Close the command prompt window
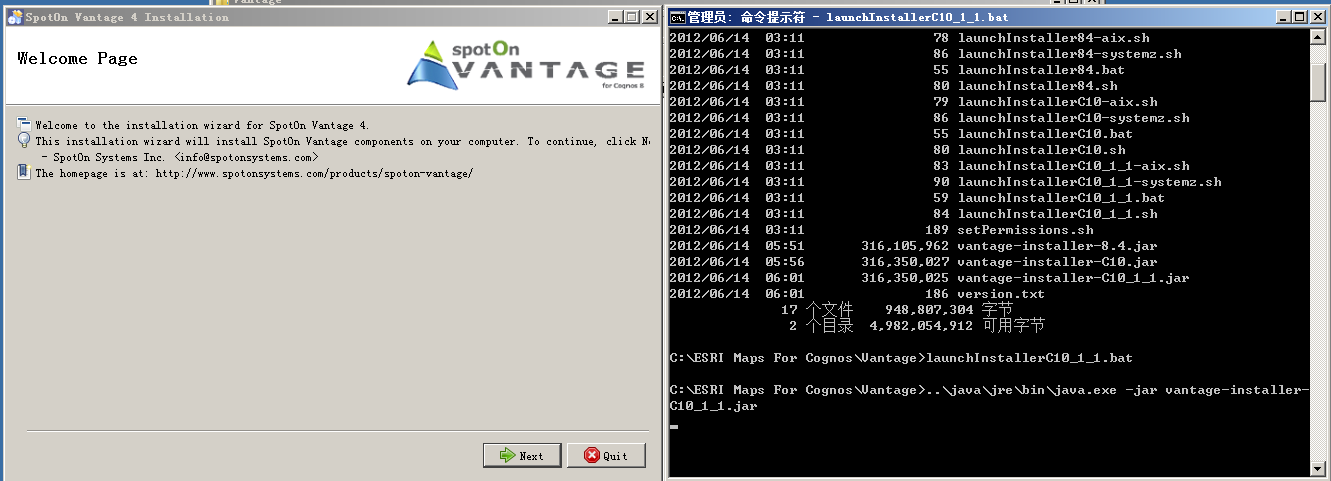 pos(1316,17)
